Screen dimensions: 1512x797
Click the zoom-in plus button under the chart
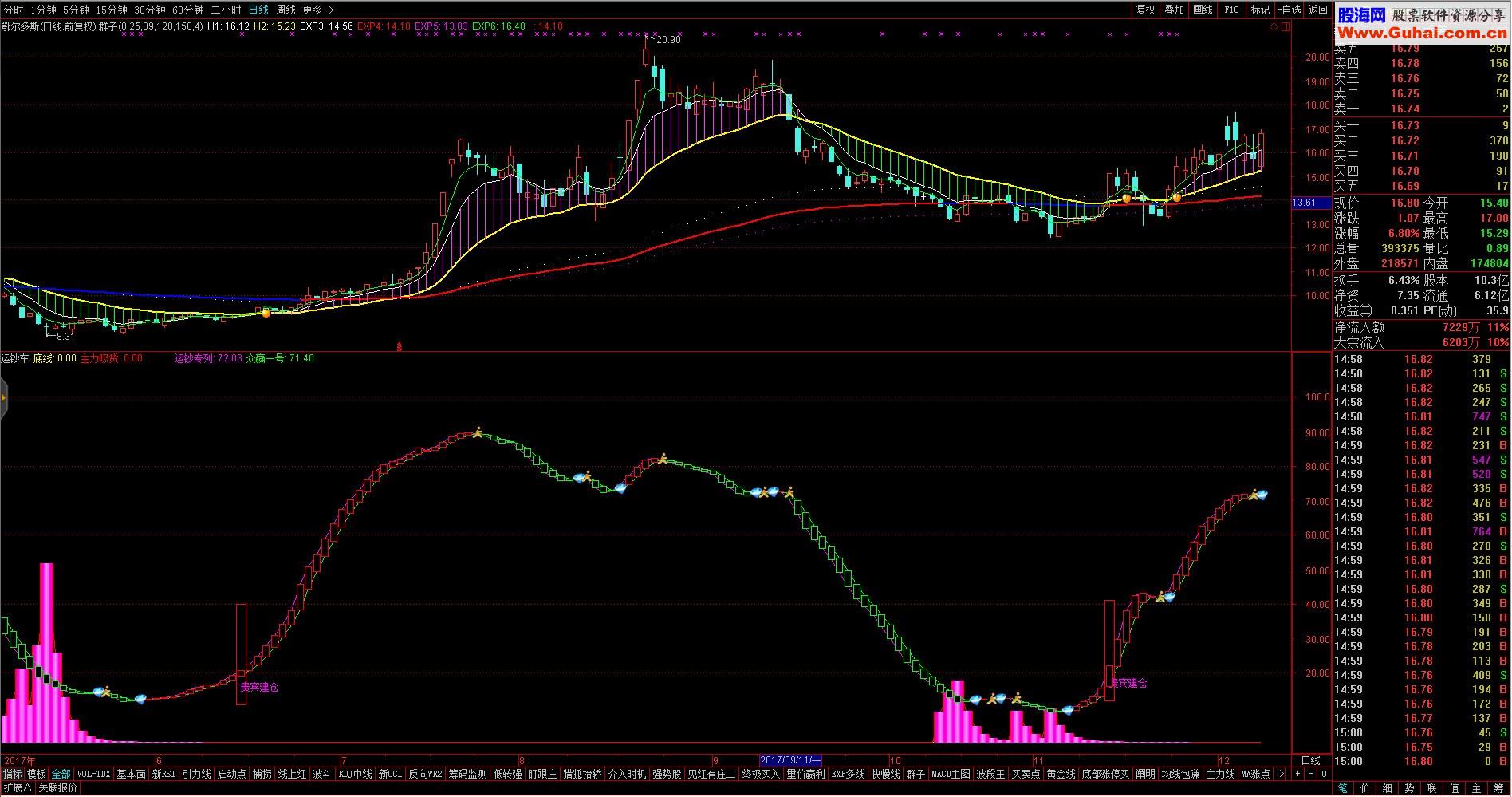pos(1297,774)
